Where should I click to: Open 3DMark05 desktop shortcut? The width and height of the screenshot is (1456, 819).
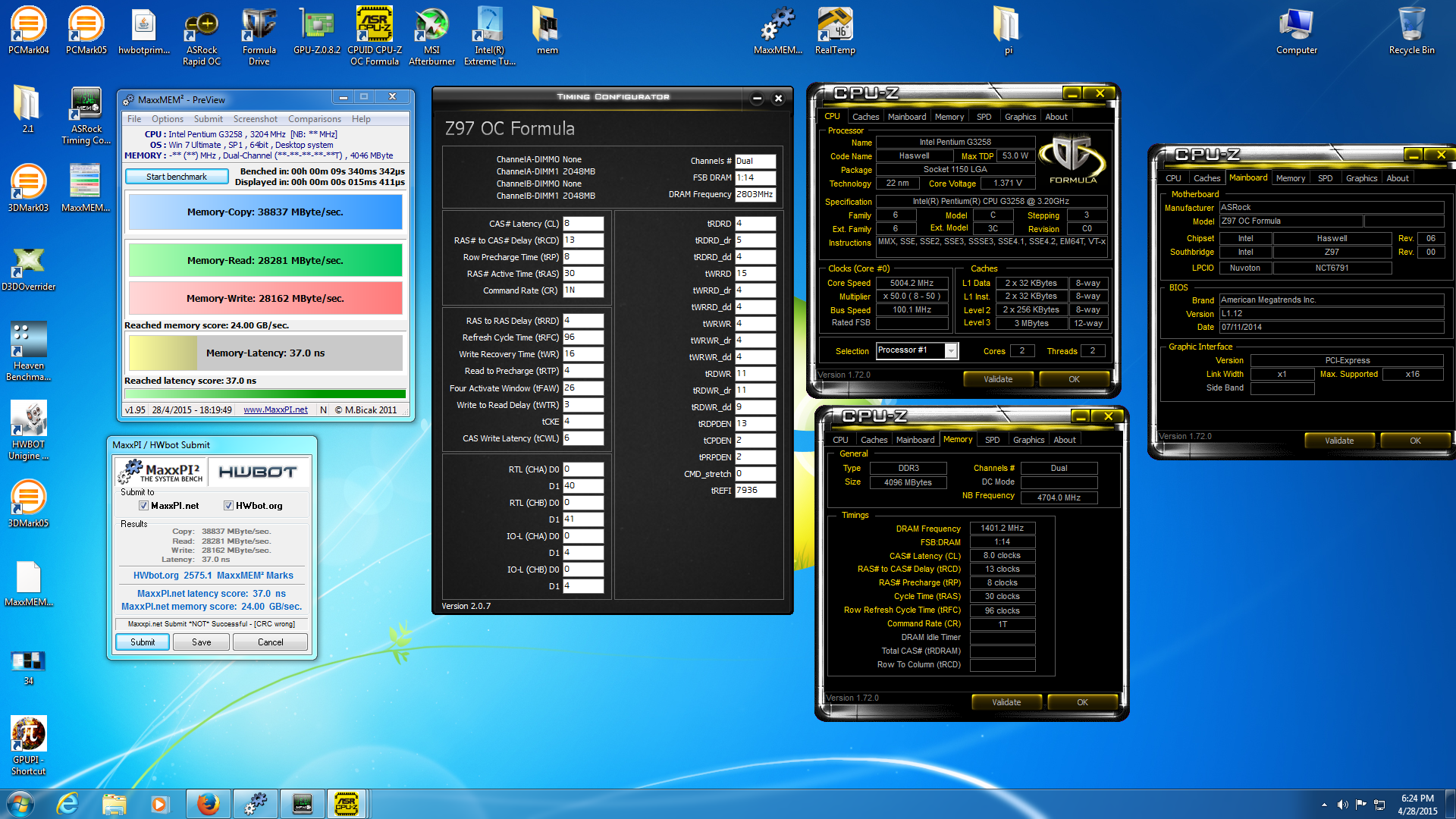point(28,504)
